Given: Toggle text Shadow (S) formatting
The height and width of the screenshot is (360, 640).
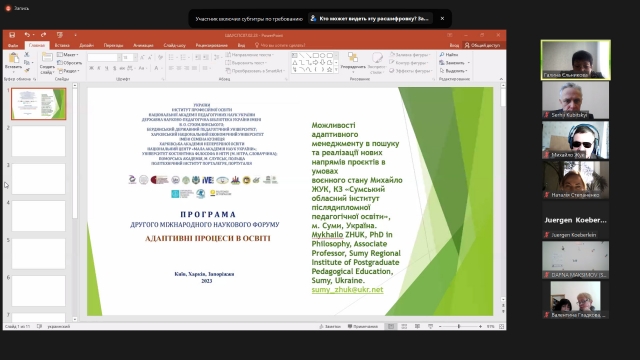Looking at the screenshot, I should pyautogui.click(x=114, y=68).
